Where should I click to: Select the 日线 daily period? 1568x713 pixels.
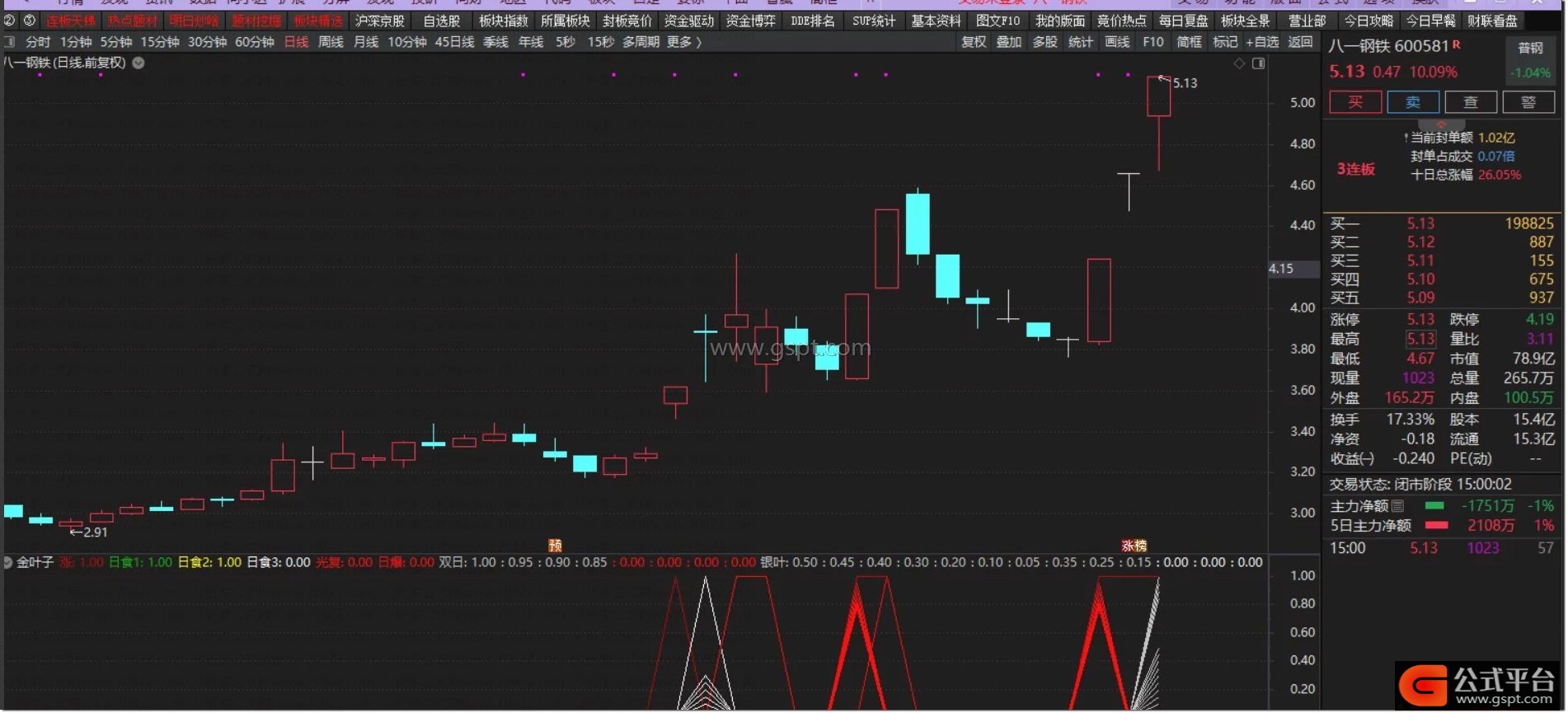point(296,42)
